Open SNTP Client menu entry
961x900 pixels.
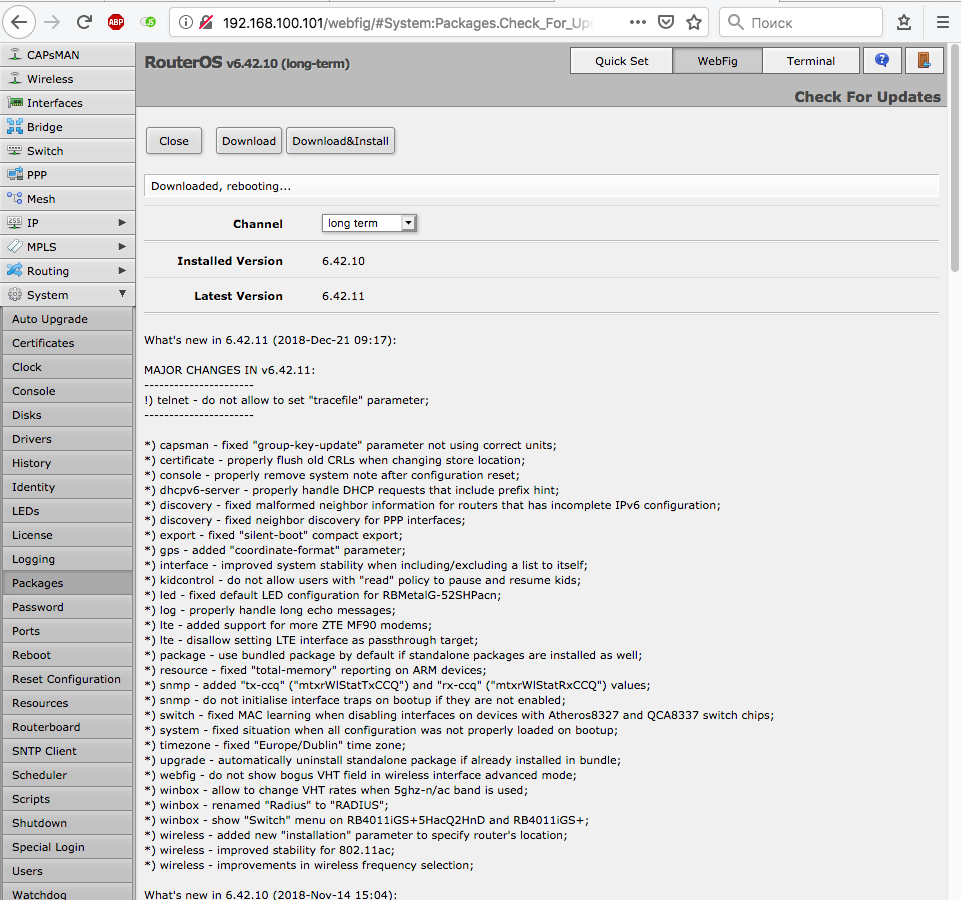(x=67, y=751)
